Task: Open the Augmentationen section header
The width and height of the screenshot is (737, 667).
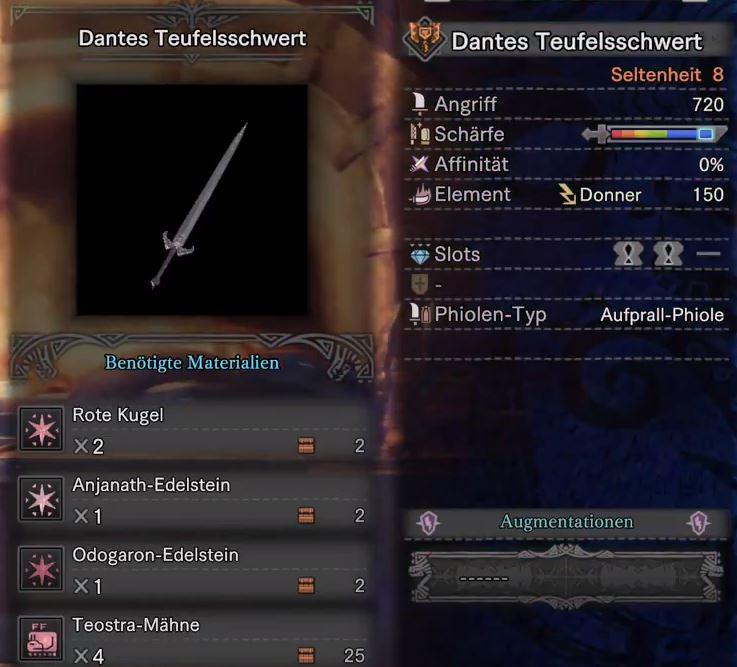Action: (566, 522)
